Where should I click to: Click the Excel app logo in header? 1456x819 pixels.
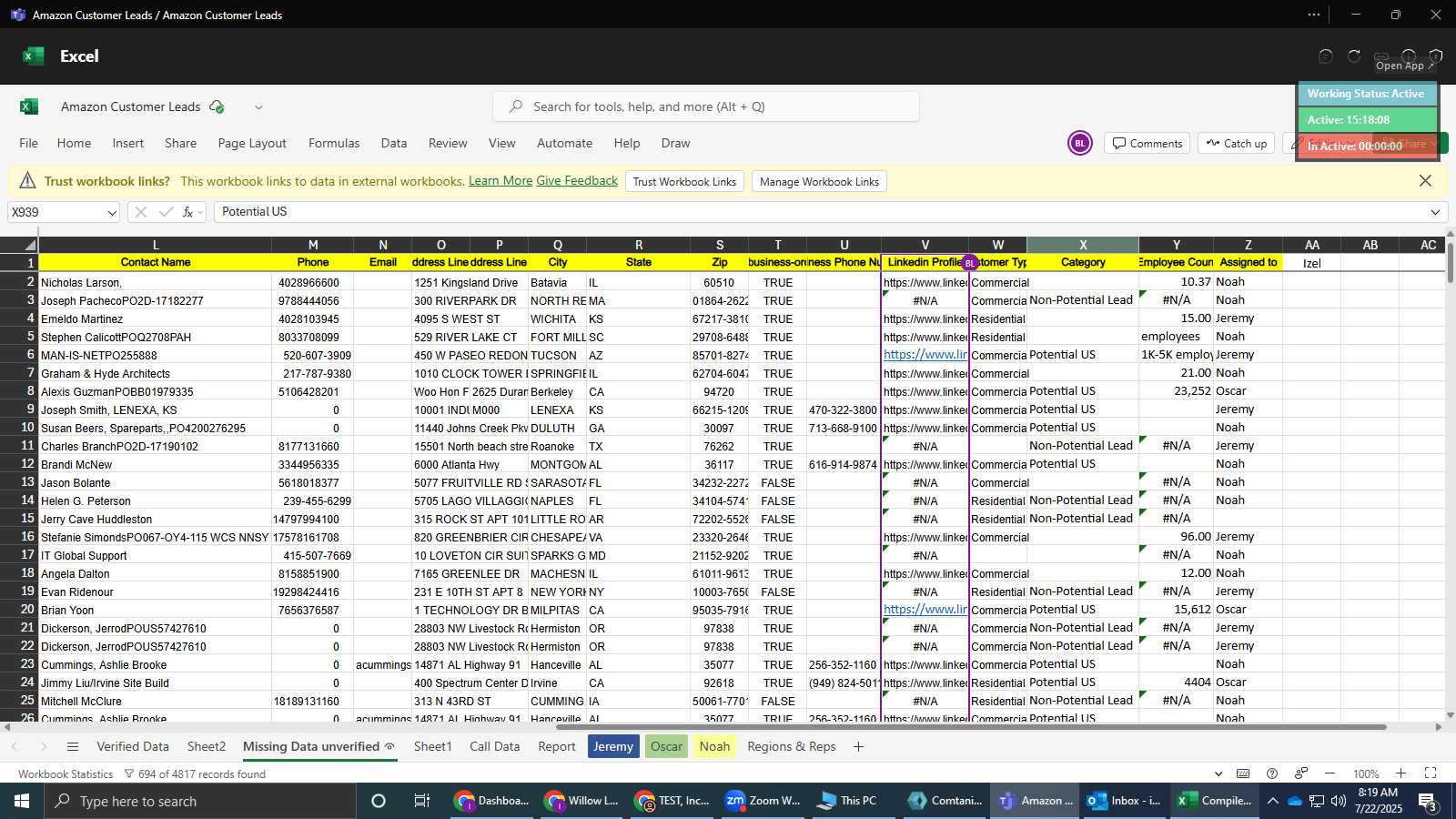(34, 56)
